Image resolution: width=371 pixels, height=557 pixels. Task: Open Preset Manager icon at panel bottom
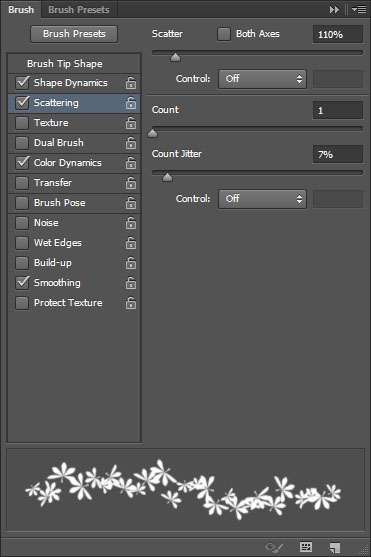point(306,547)
